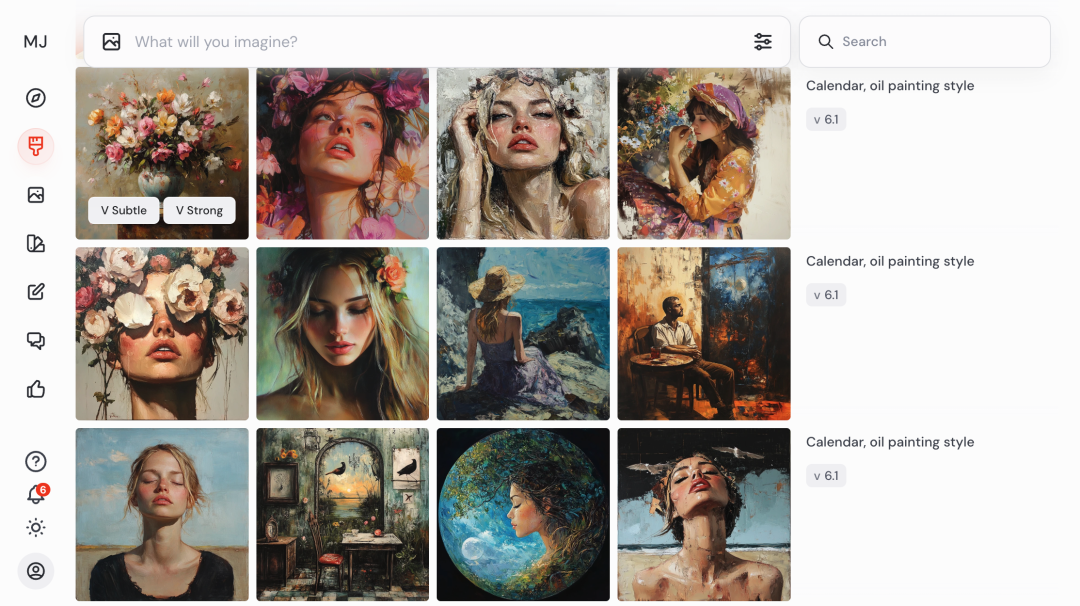The height and width of the screenshot is (606, 1080).
Task: Click the prompt text beside the seated man painting
Action: click(x=890, y=262)
